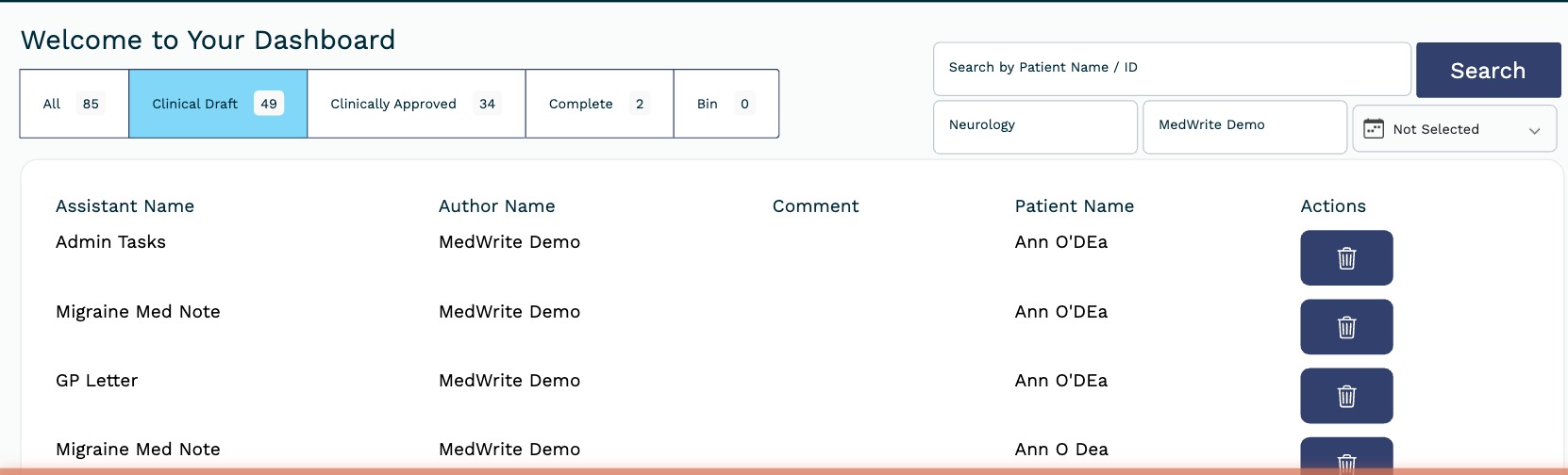Click the Author Name column header

click(496, 206)
